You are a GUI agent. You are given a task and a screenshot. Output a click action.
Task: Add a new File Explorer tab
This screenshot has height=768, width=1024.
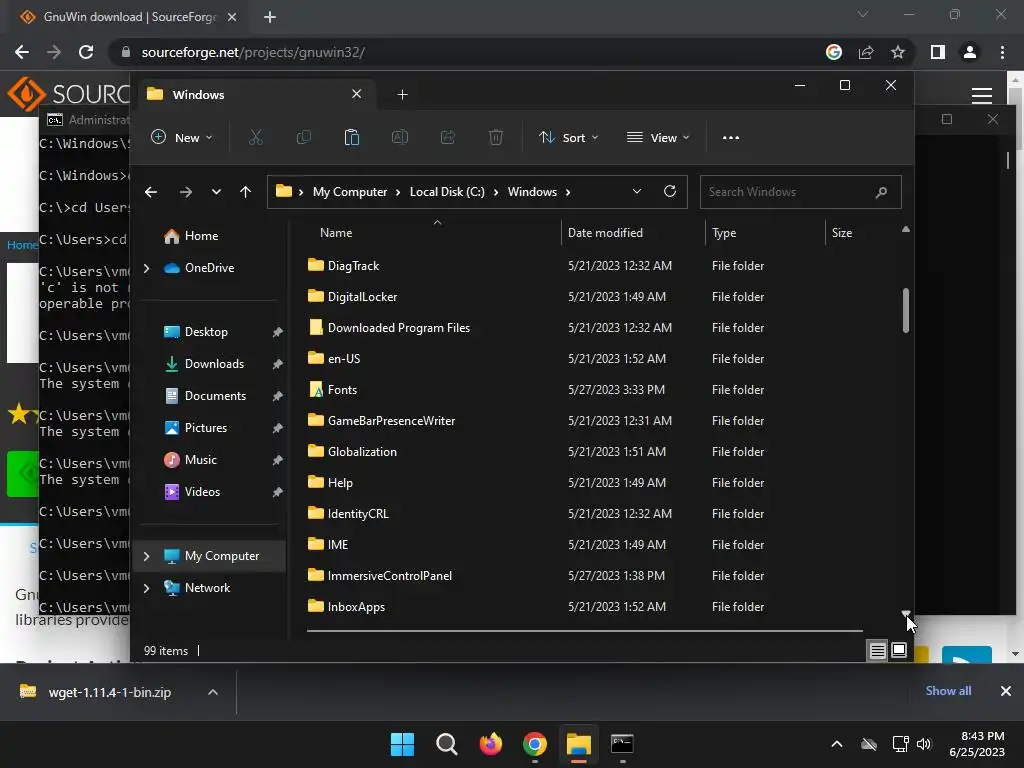[x=402, y=95]
